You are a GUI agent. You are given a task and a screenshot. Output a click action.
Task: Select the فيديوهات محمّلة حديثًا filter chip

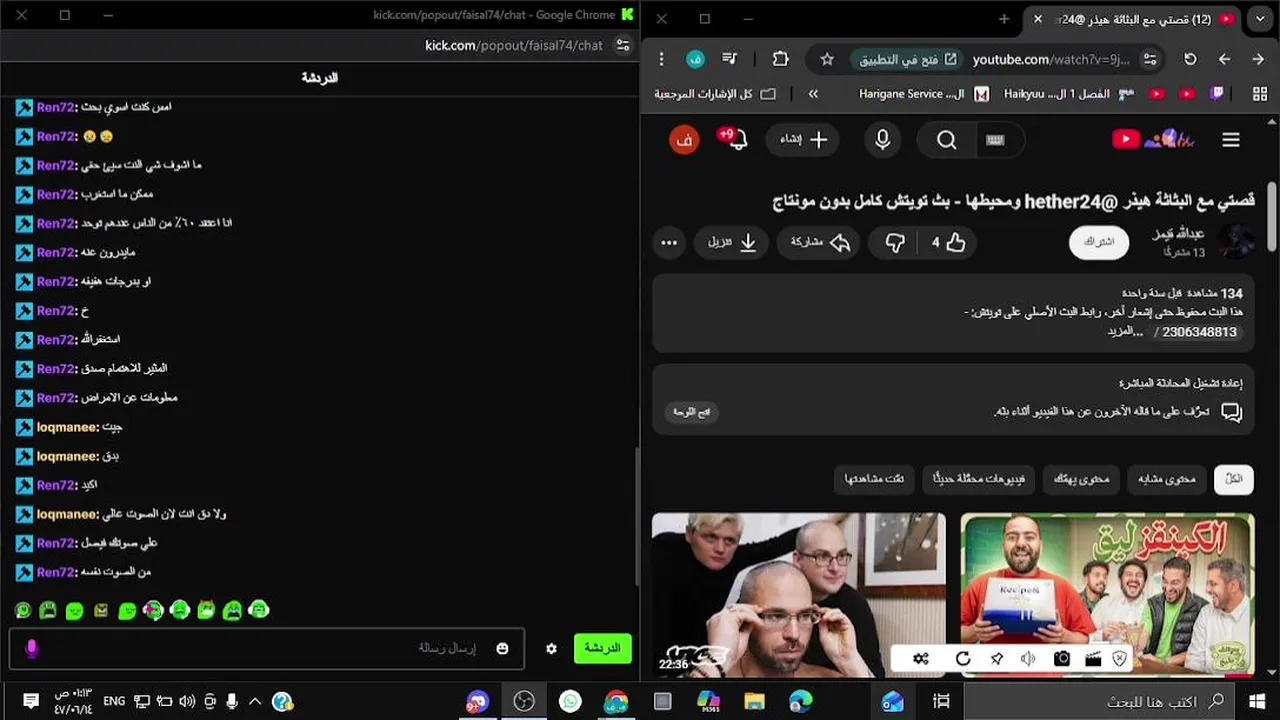coord(979,479)
